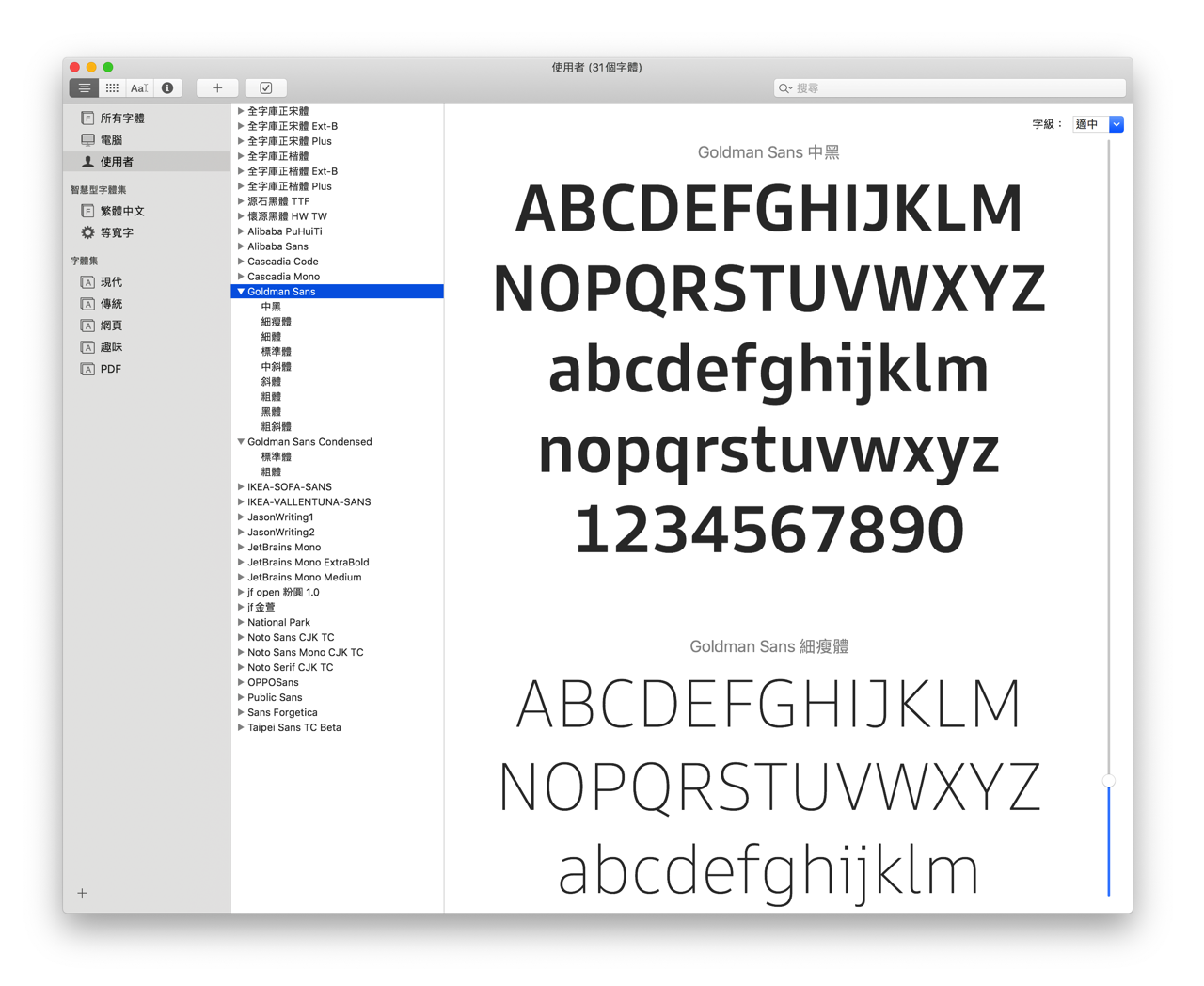Open 現代 font collection
Viewport: 1204px width, 986px height.
click(147, 282)
